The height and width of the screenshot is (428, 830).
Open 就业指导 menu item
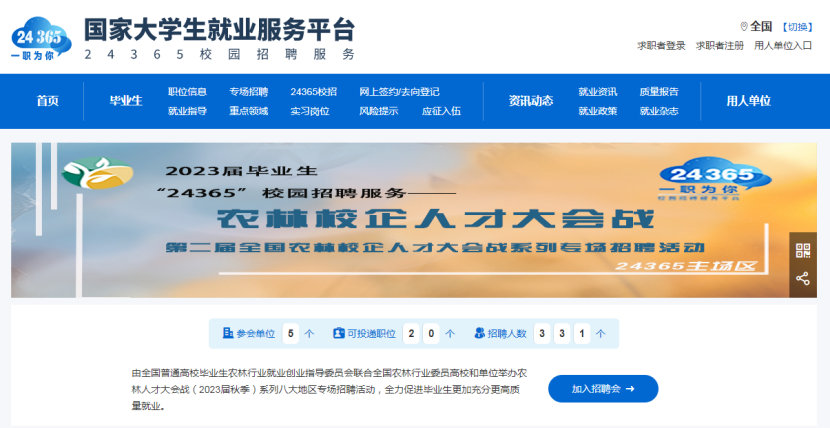[187, 112]
